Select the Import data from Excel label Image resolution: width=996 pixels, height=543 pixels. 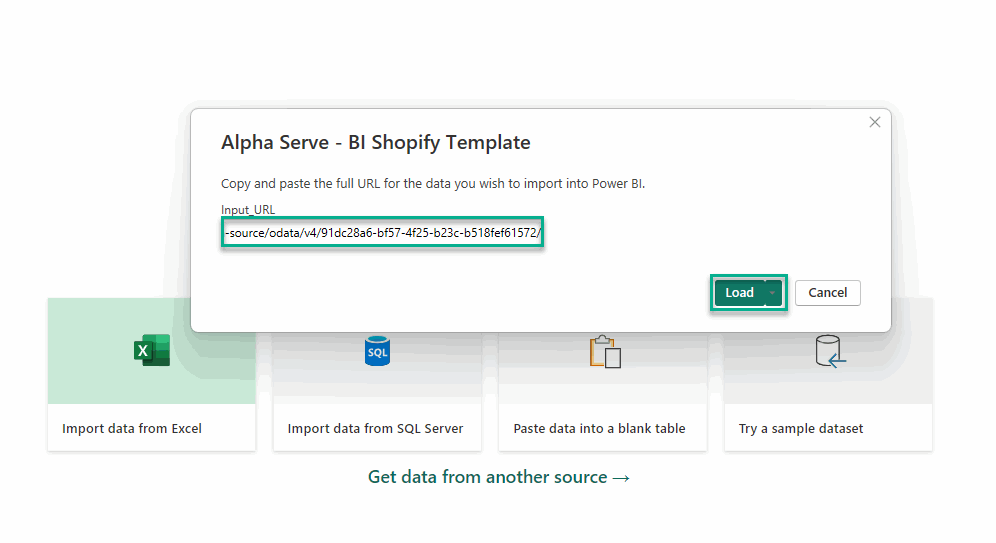pyautogui.click(x=132, y=429)
